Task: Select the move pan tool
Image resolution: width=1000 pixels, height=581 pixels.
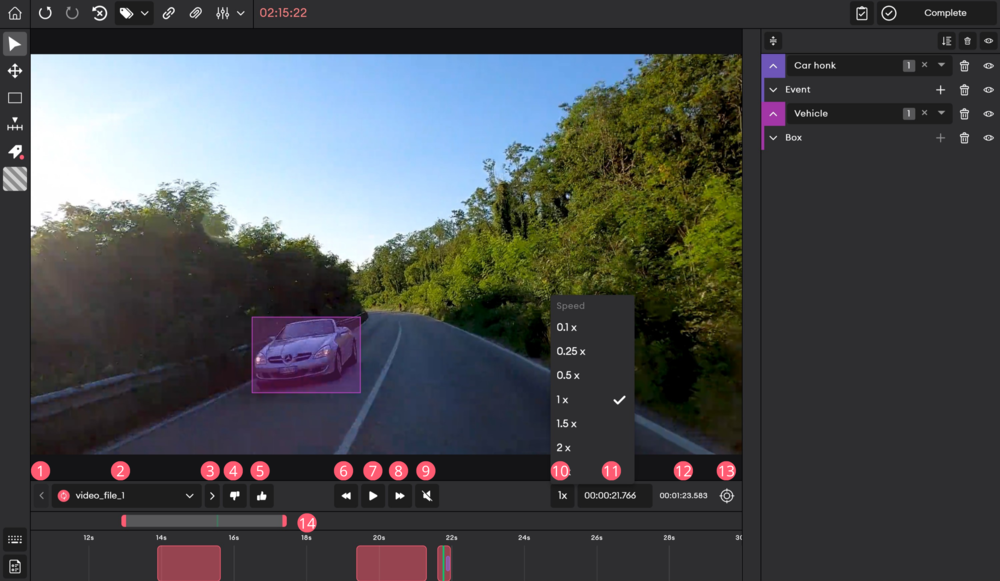Action: 15,71
